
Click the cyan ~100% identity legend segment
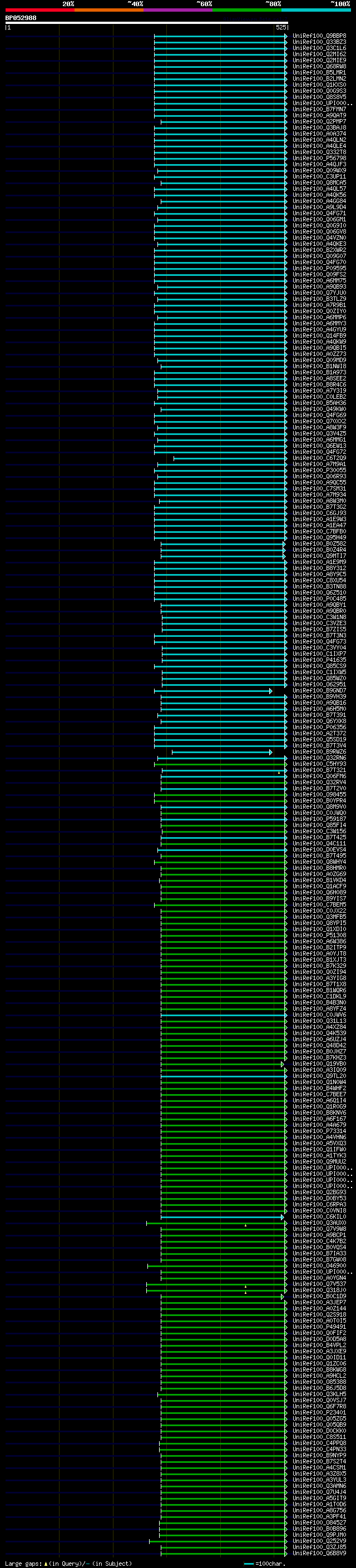click(x=316, y=10)
